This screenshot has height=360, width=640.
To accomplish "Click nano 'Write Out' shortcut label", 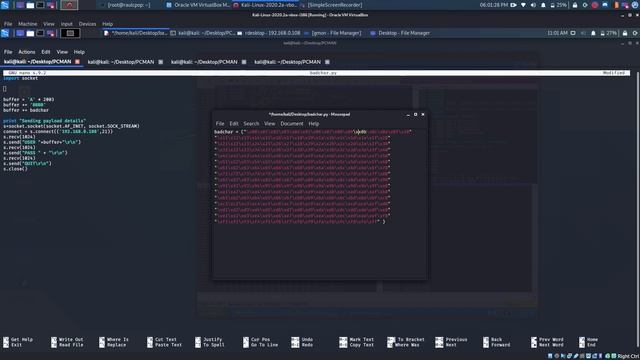I will (x=71, y=340).
